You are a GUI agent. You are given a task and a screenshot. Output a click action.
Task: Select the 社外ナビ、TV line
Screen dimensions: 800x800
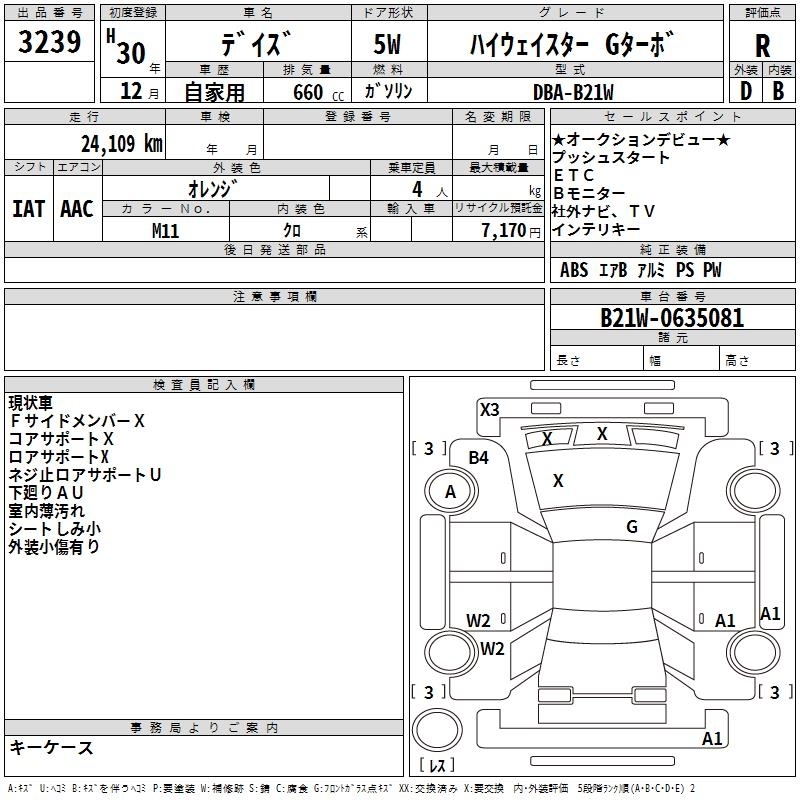603,211
